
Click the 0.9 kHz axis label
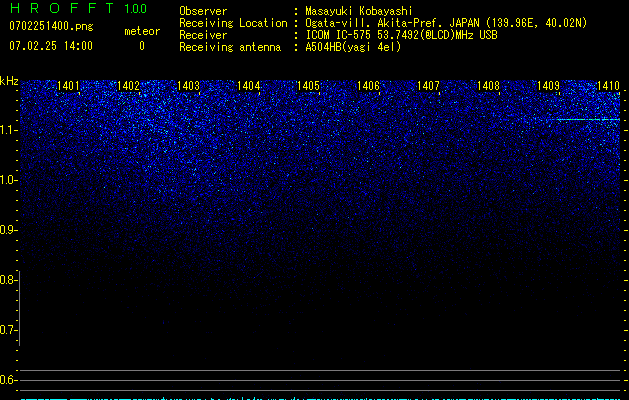click(7, 230)
